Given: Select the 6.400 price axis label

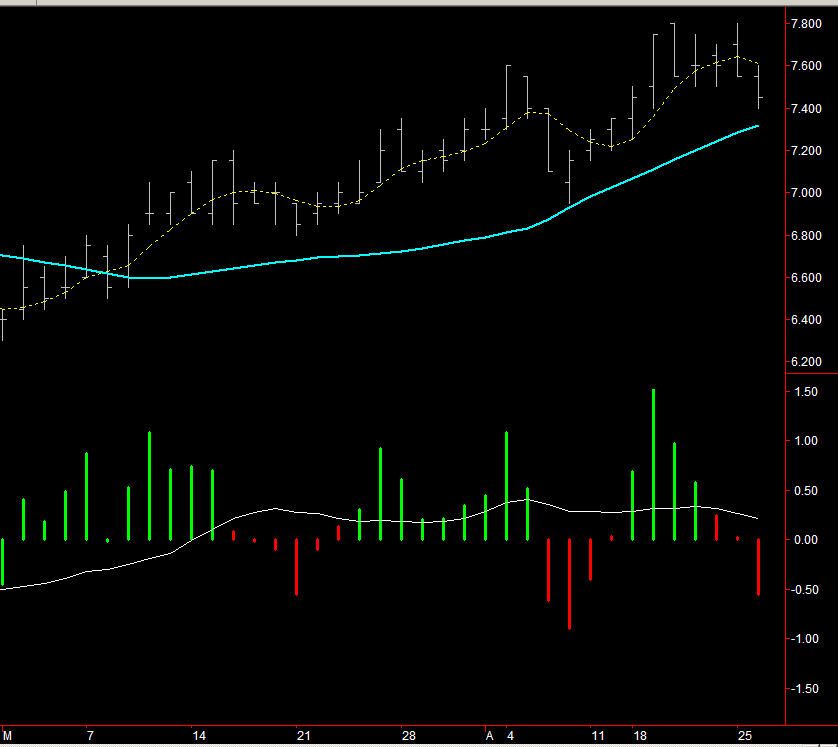Looking at the screenshot, I should [x=806, y=320].
